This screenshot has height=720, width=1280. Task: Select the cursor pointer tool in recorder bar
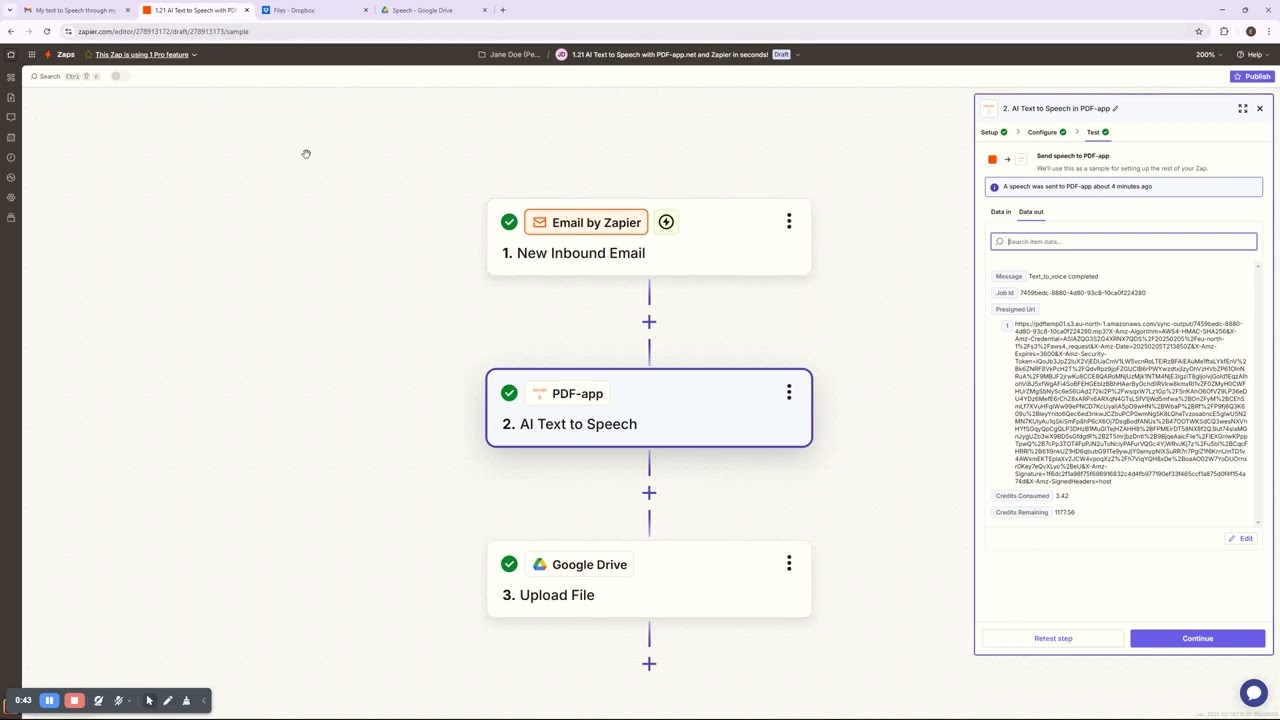[x=149, y=701]
